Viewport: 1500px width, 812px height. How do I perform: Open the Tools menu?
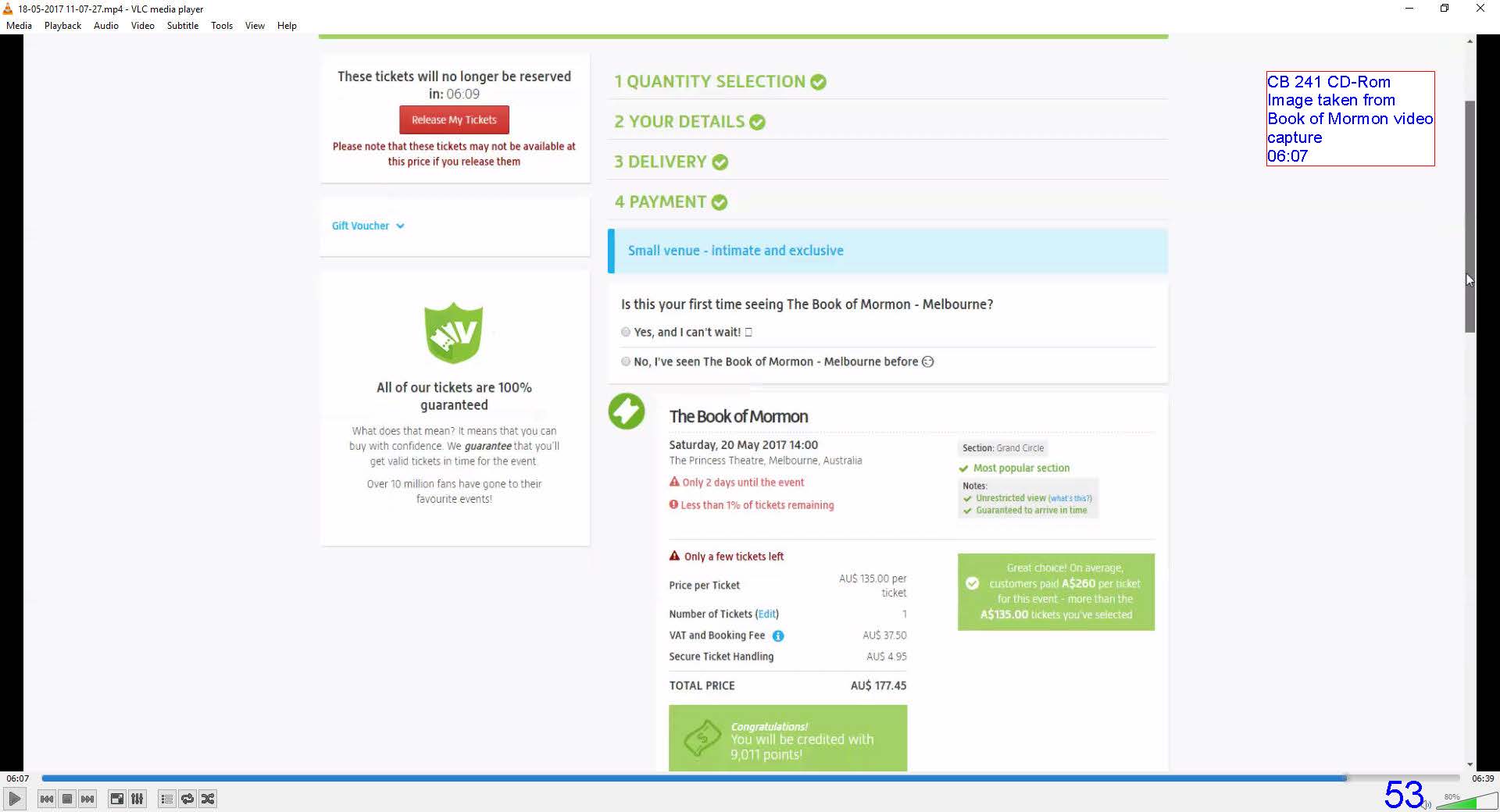pyautogui.click(x=222, y=25)
